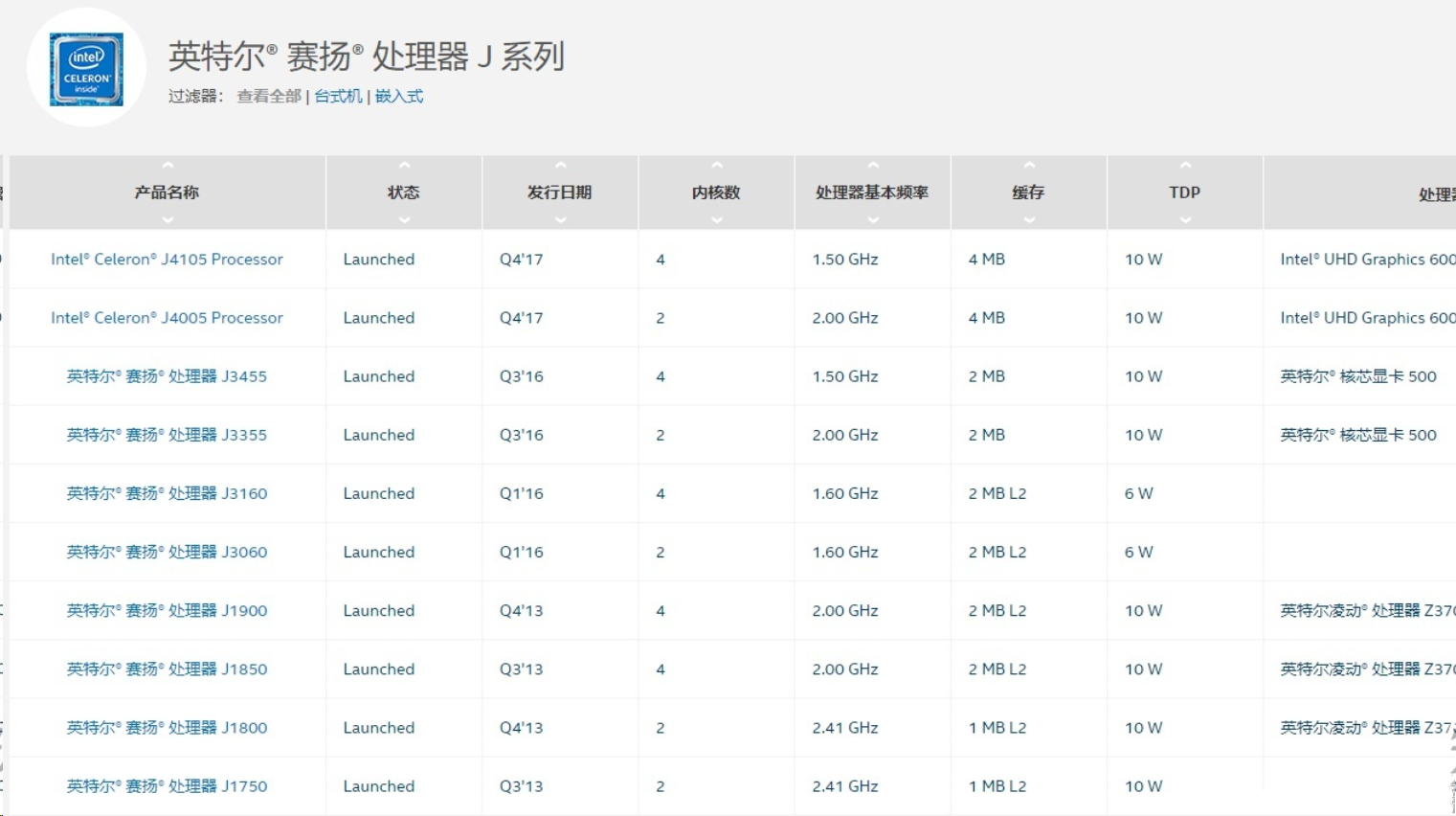Sort ascending by TDP using the up arrow
The image size is (1456, 816).
tap(1185, 166)
